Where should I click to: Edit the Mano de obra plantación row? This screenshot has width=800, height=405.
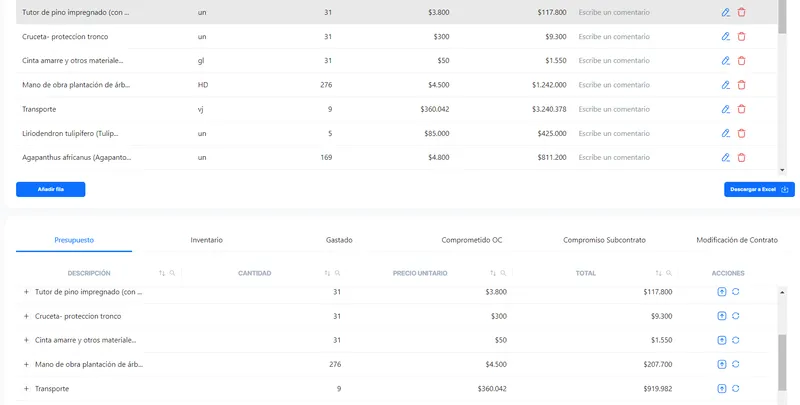click(x=726, y=85)
